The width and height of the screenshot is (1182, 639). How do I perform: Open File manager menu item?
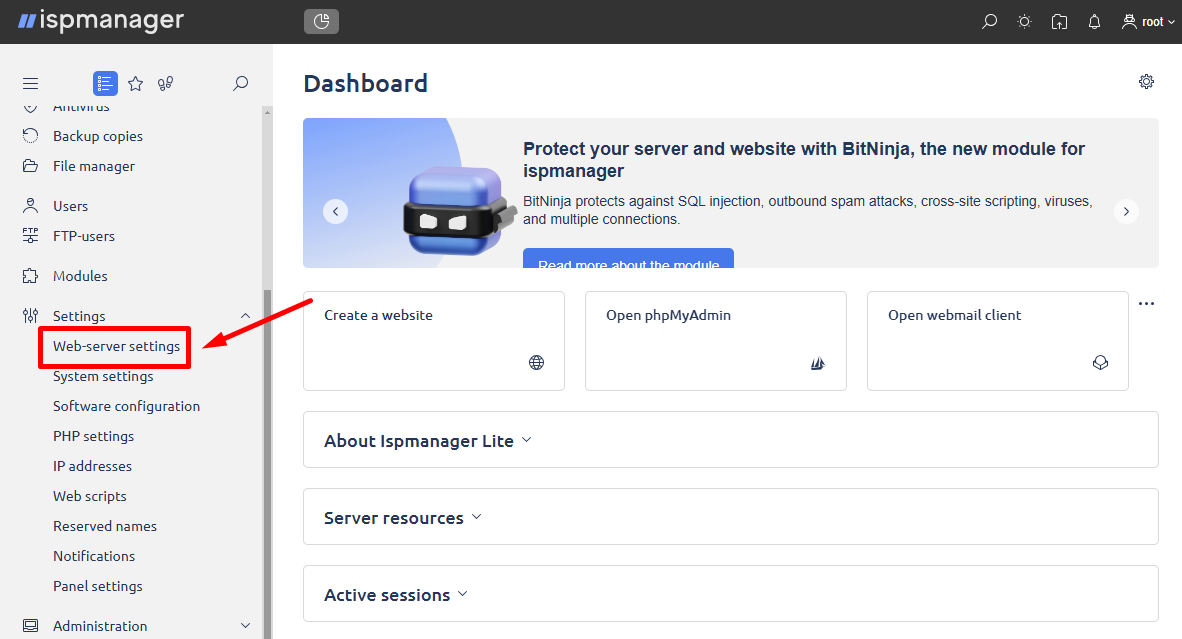click(93, 167)
